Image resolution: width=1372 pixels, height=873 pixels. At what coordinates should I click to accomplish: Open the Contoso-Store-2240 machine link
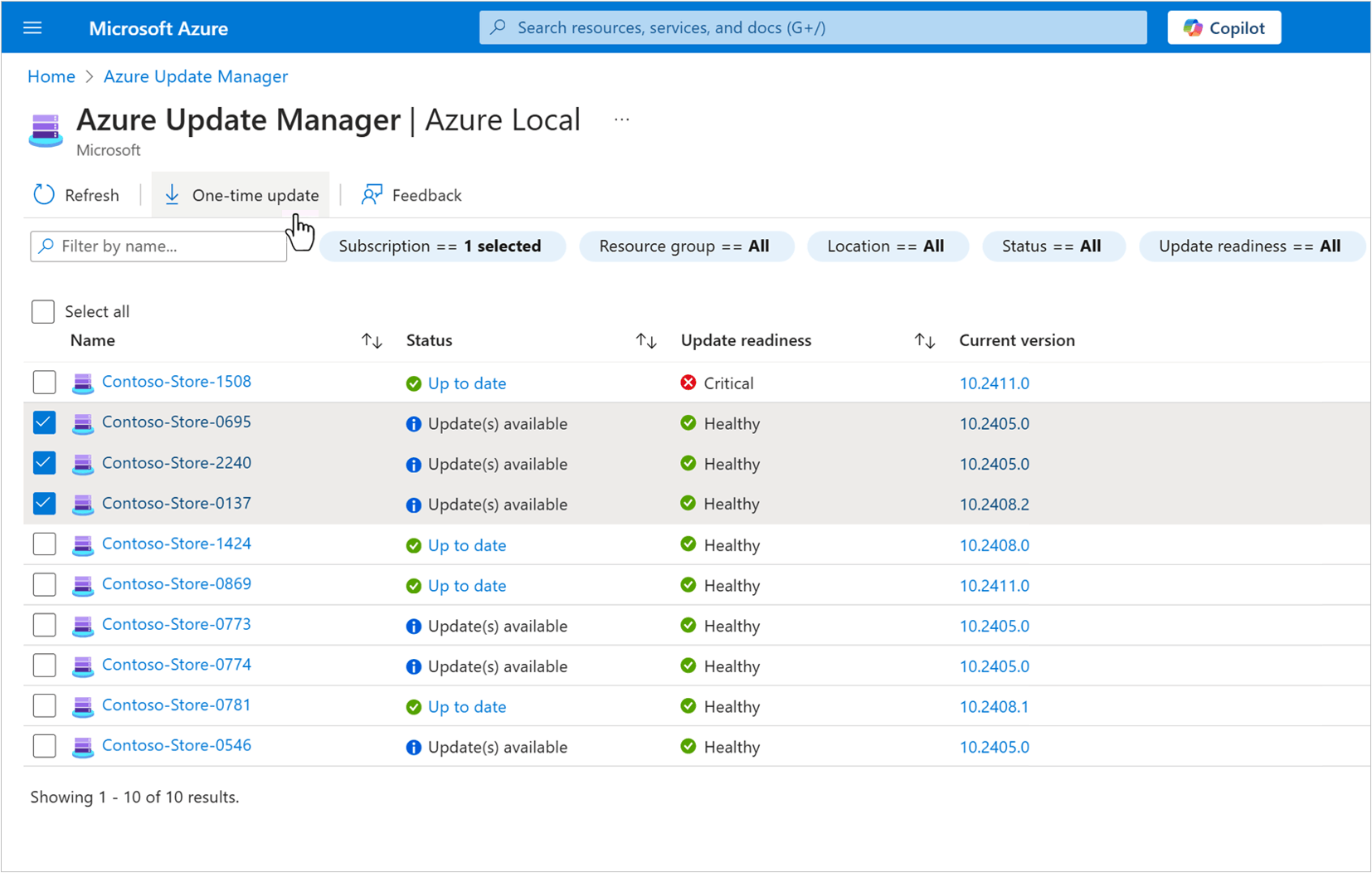tap(176, 463)
